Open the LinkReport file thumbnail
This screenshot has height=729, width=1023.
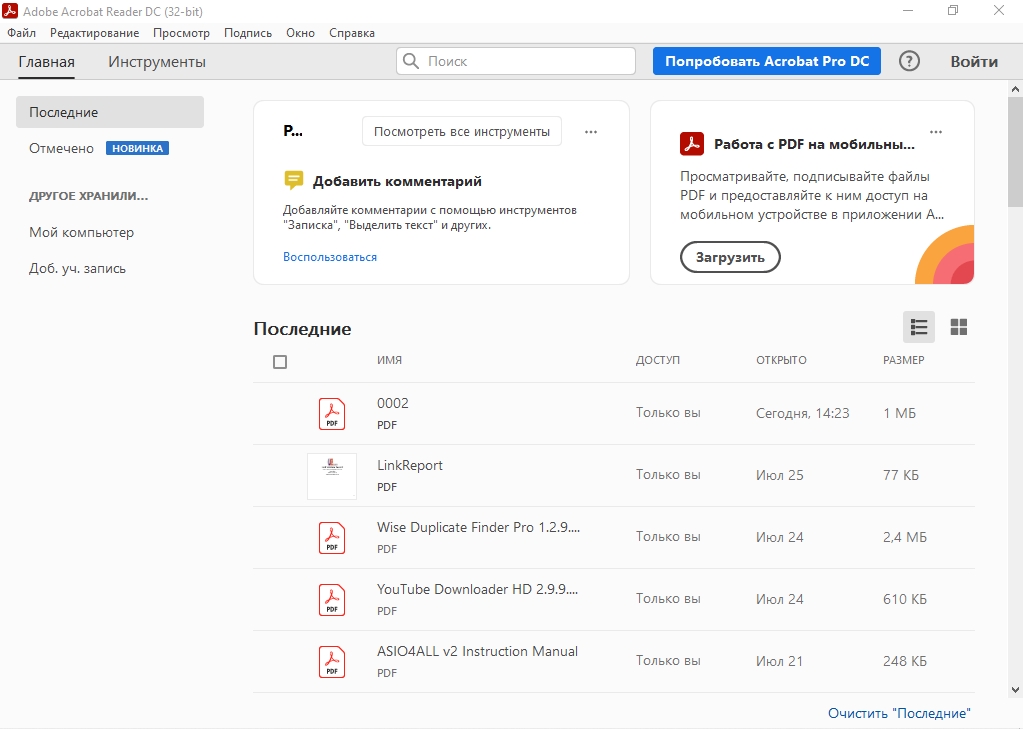[x=332, y=475]
